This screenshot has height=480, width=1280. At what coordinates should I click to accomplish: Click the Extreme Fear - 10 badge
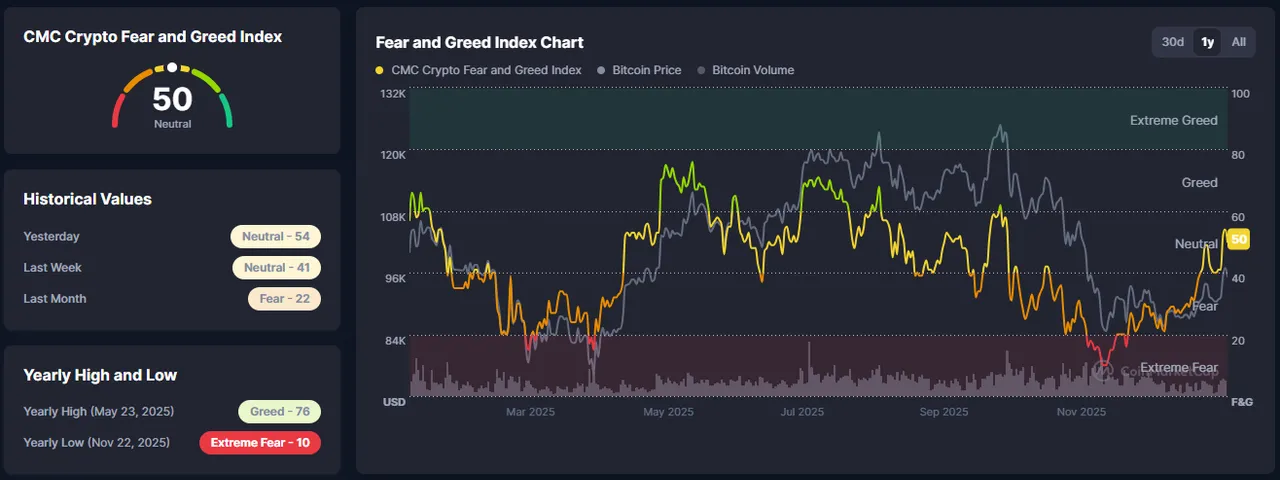(260, 443)
